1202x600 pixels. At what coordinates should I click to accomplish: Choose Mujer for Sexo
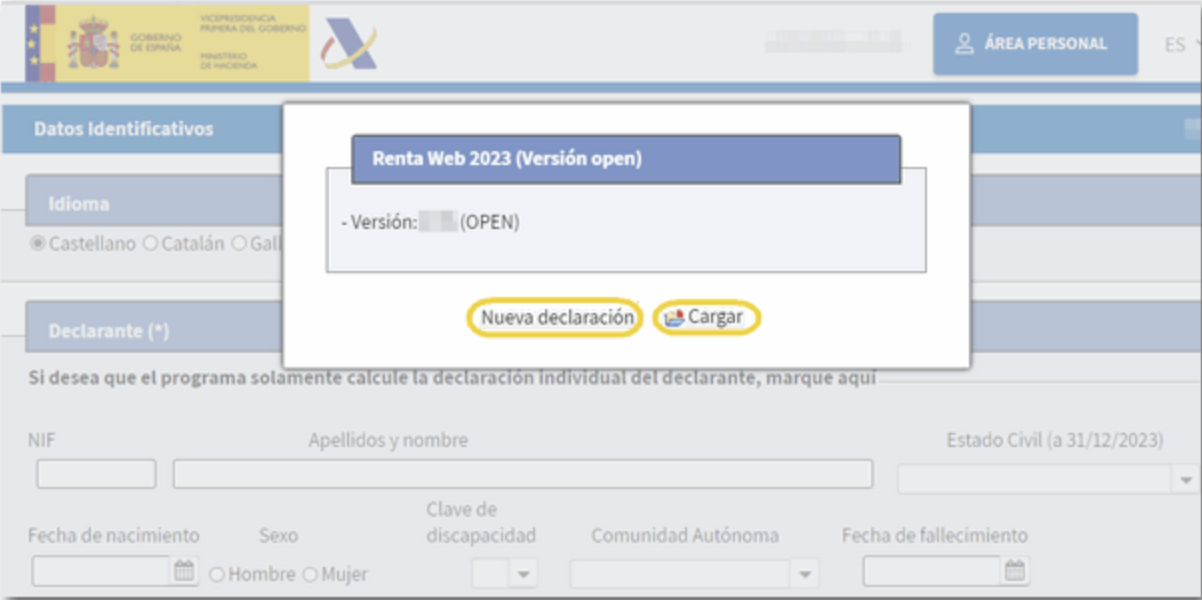(x=310, y=575)
